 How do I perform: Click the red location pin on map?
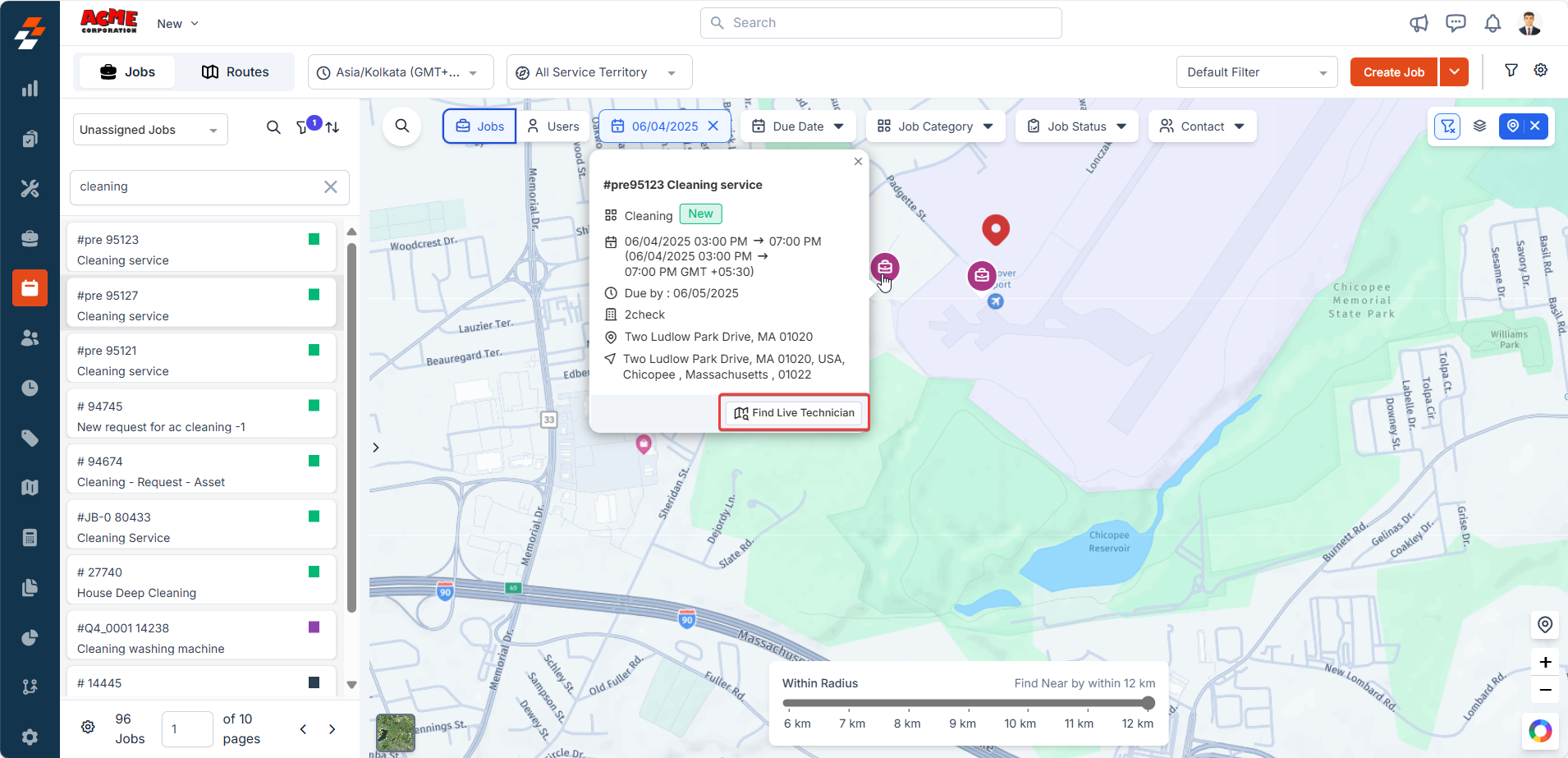[996, 229]
